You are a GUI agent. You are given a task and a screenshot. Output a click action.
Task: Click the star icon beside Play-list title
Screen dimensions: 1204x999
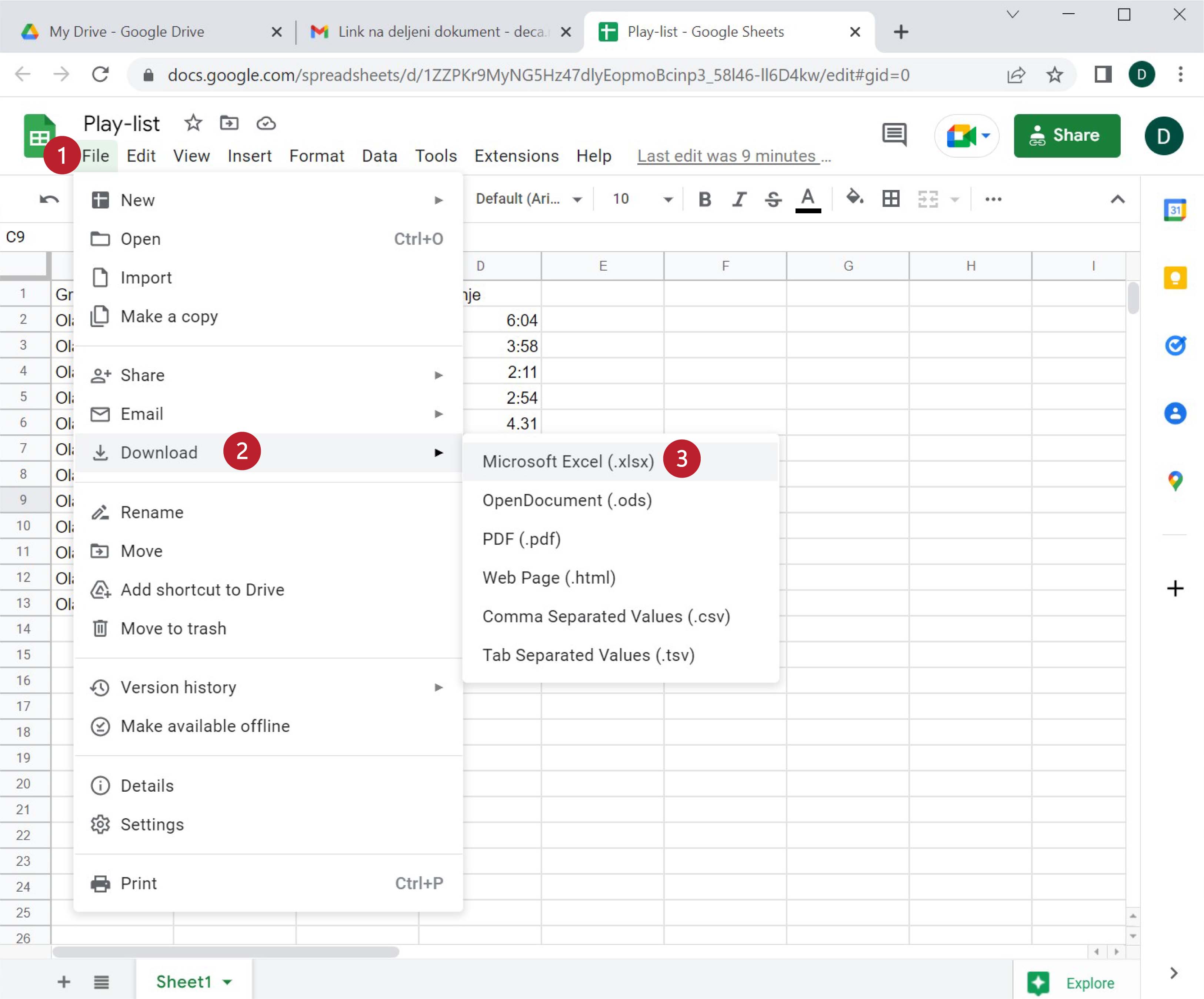(x=193, y=123)
